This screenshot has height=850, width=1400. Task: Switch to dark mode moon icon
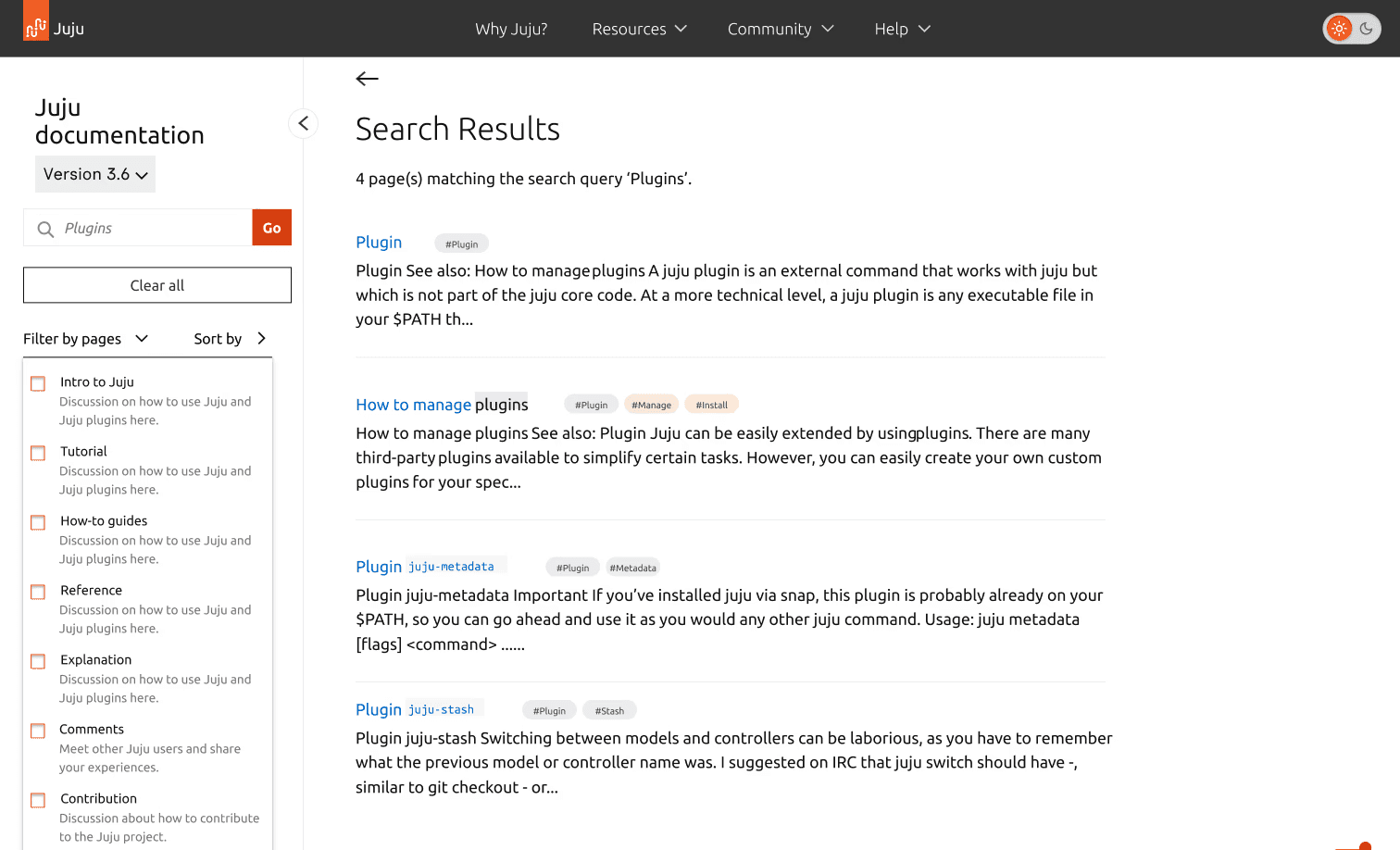(1366, 29)
